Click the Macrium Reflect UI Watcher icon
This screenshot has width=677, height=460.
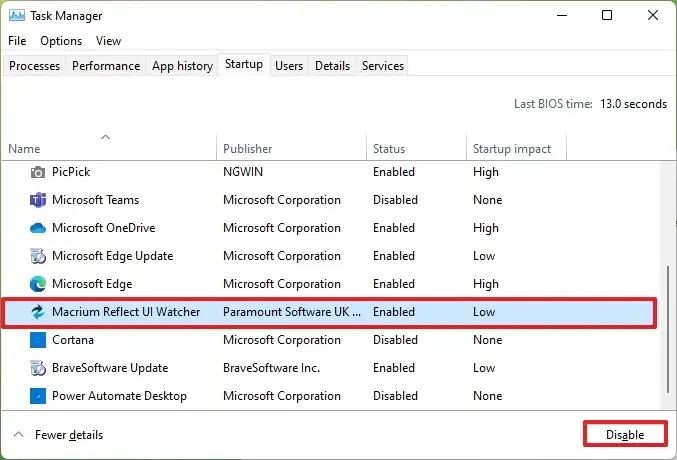coord(38,312)
